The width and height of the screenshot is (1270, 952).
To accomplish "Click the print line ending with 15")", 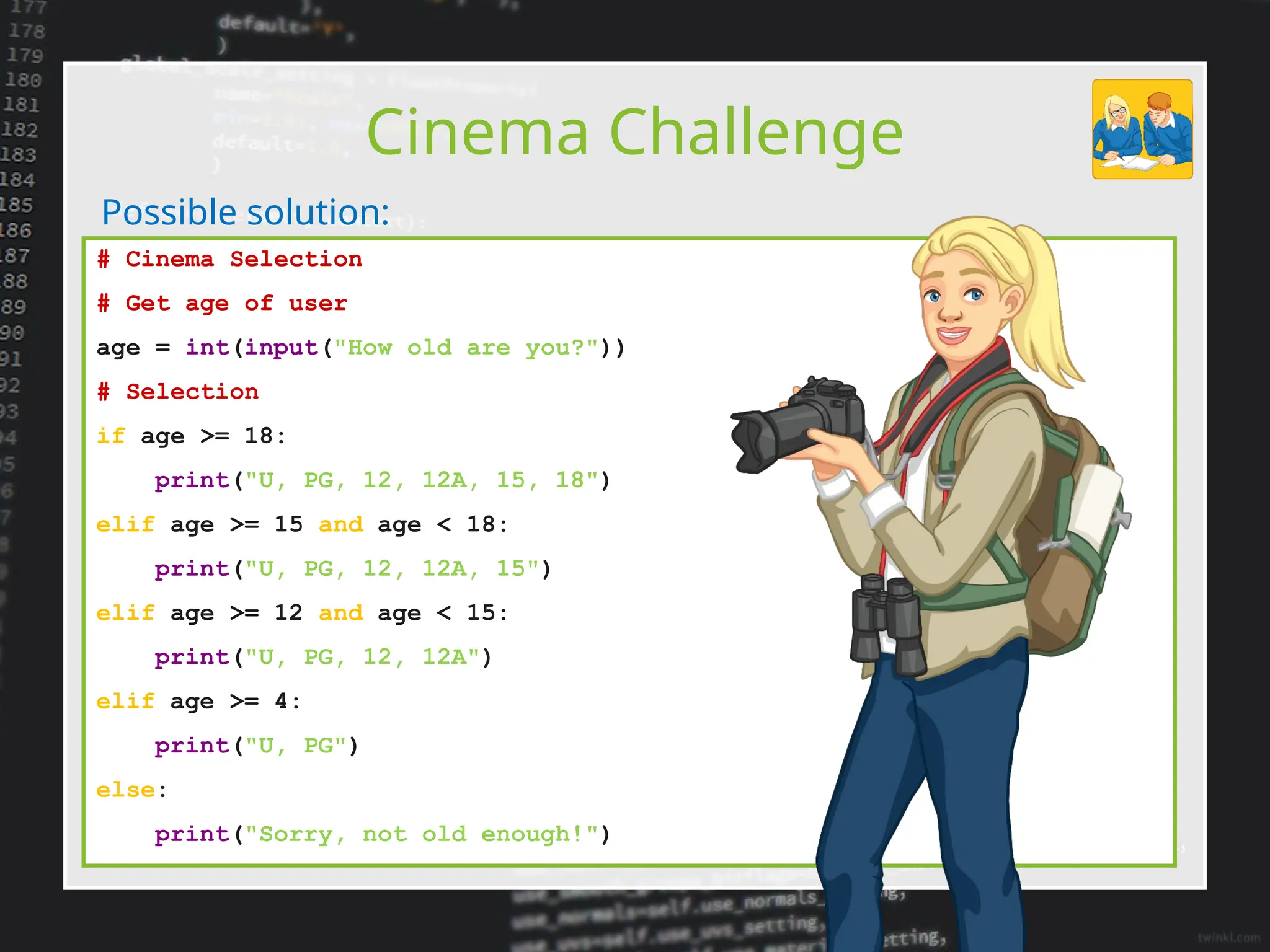I will pyautogui.click(x=353, y=569).
